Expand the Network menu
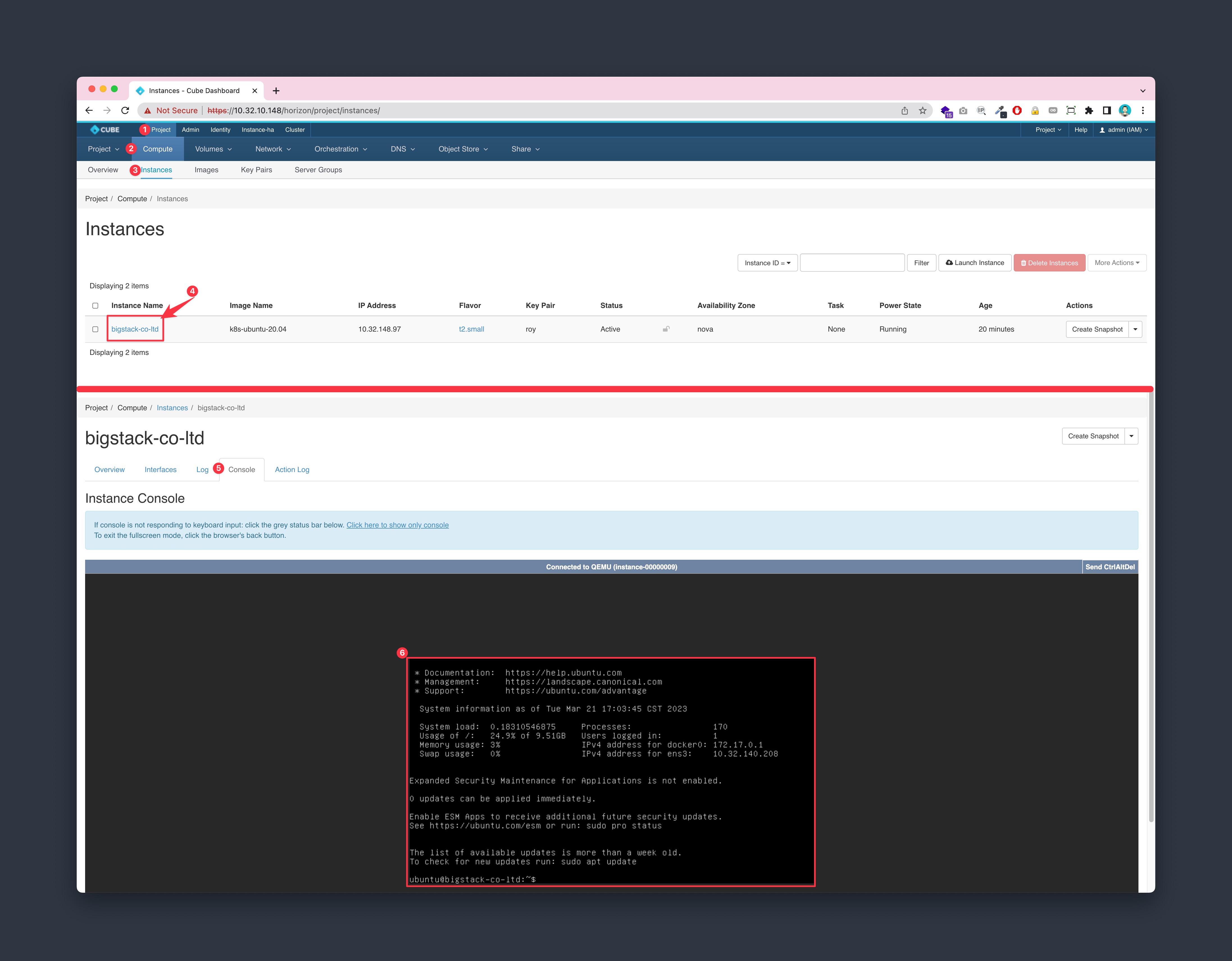 [273, 149]
